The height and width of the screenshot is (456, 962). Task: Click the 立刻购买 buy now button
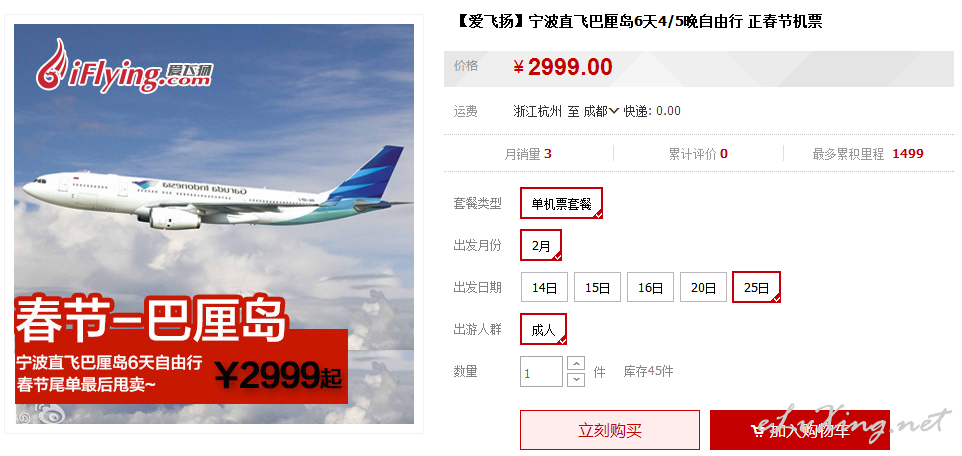610,430
